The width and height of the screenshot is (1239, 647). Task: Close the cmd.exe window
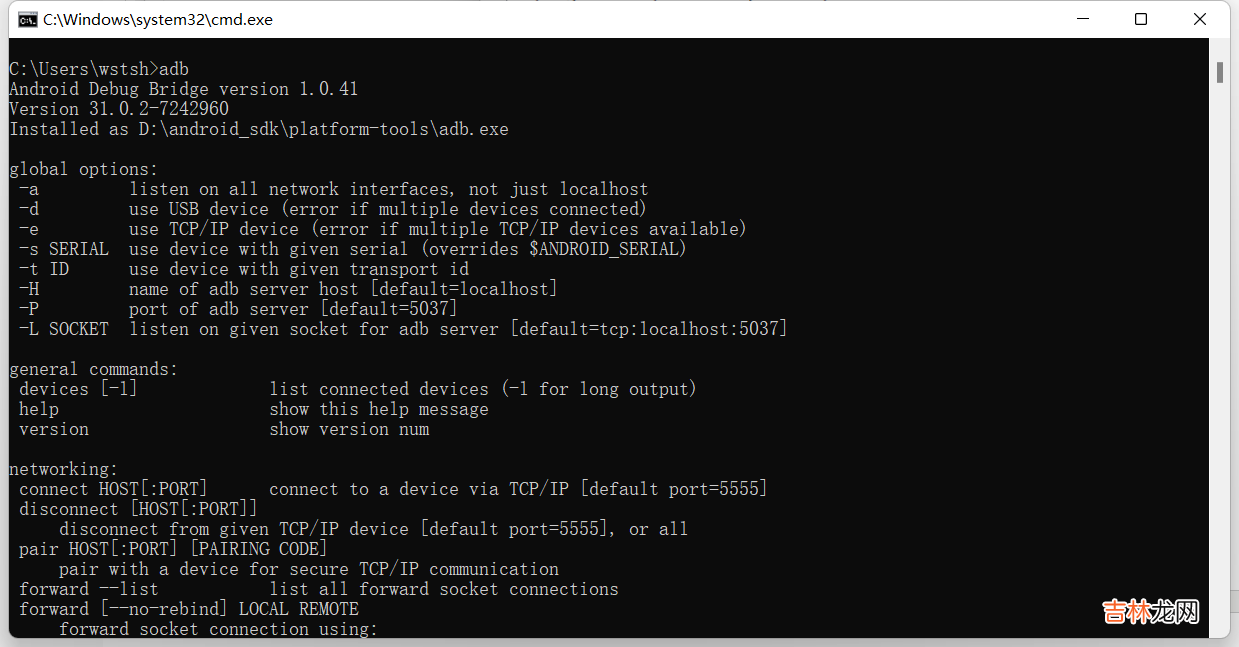pos(1200,19)
